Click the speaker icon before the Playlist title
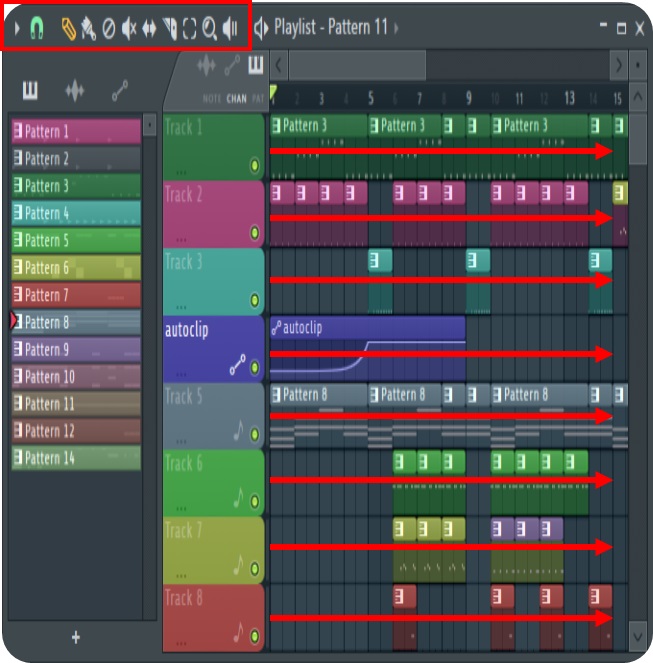 tap(261, 28)
